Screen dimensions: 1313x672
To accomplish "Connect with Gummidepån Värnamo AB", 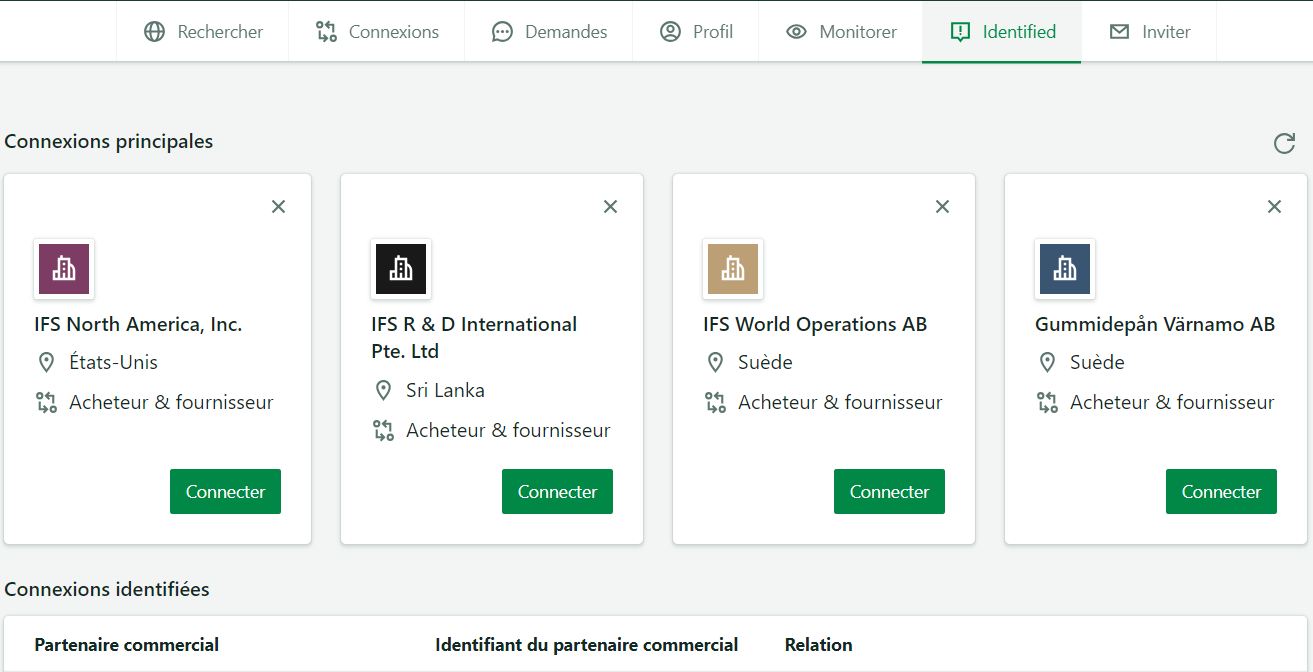I will tap(1221, 492).
